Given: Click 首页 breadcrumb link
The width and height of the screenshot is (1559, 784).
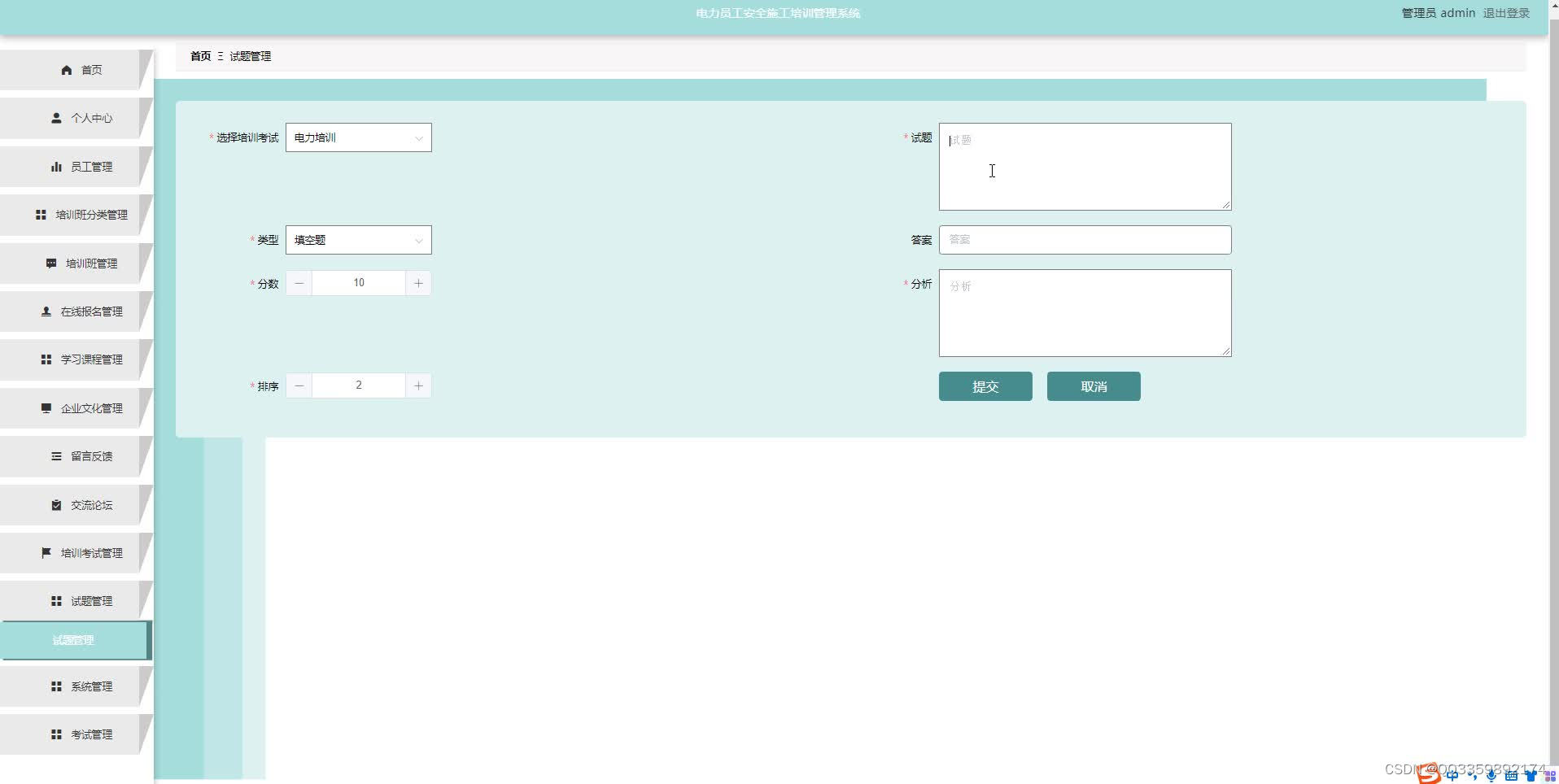Looking at the screenshot, I should point(200,56).
